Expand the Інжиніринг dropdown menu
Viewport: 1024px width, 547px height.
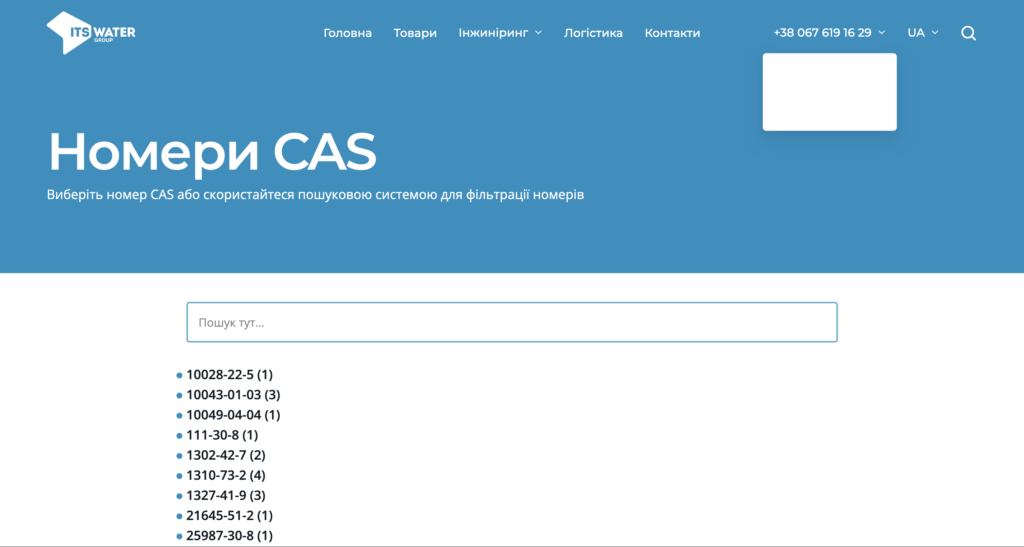pyautogui.click(x=500, y=33)
